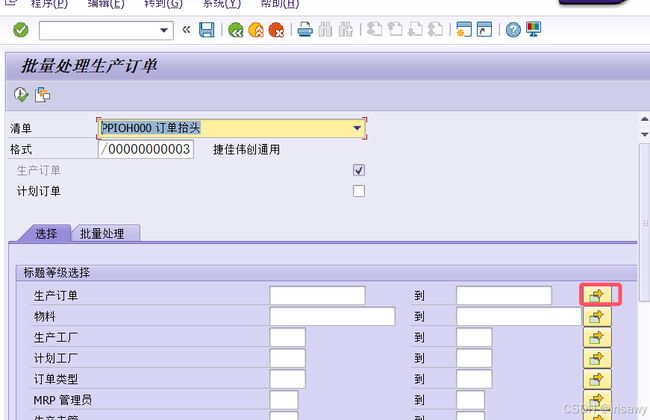Click the Next Page icon
The height and width of the screenshot is (420, 650).
415,30
